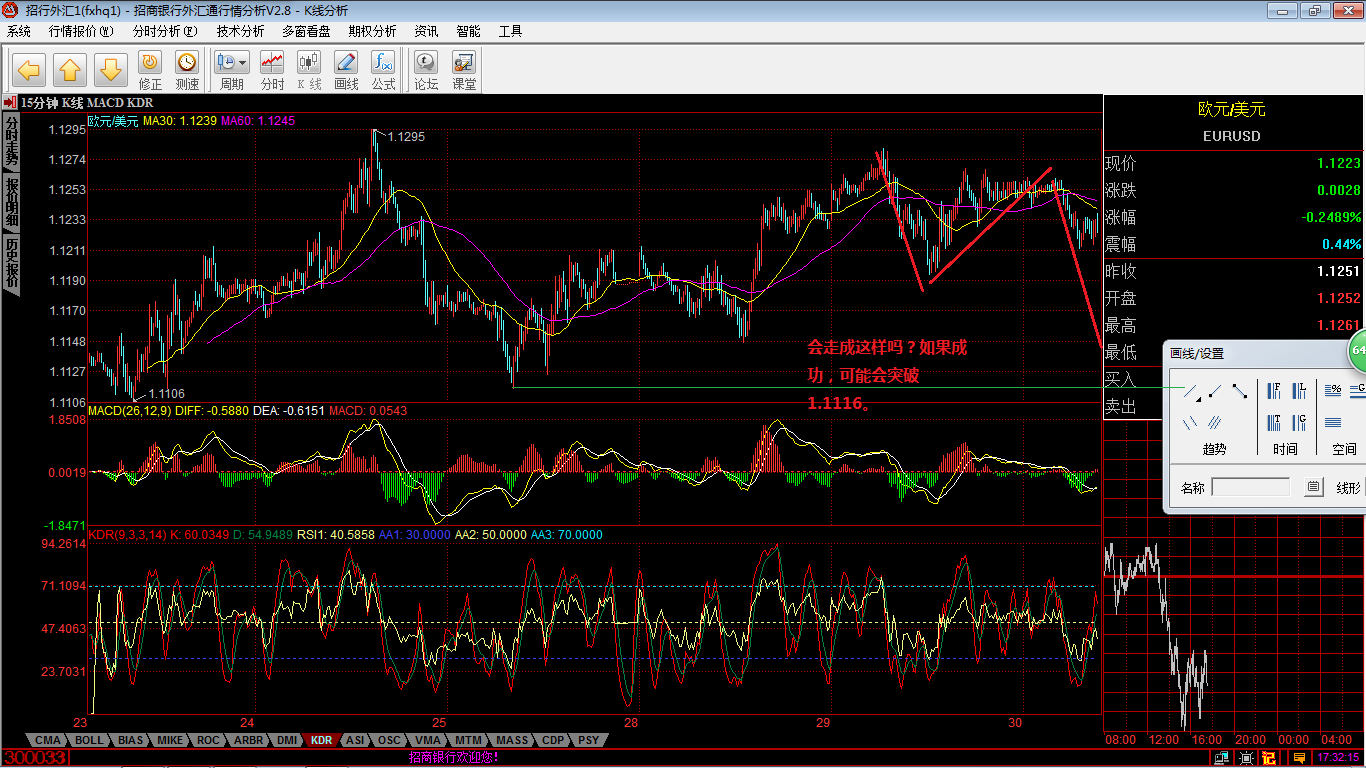Open the 期权分析 menu
The image size is (1366, 768).
[x=372, y=31]
